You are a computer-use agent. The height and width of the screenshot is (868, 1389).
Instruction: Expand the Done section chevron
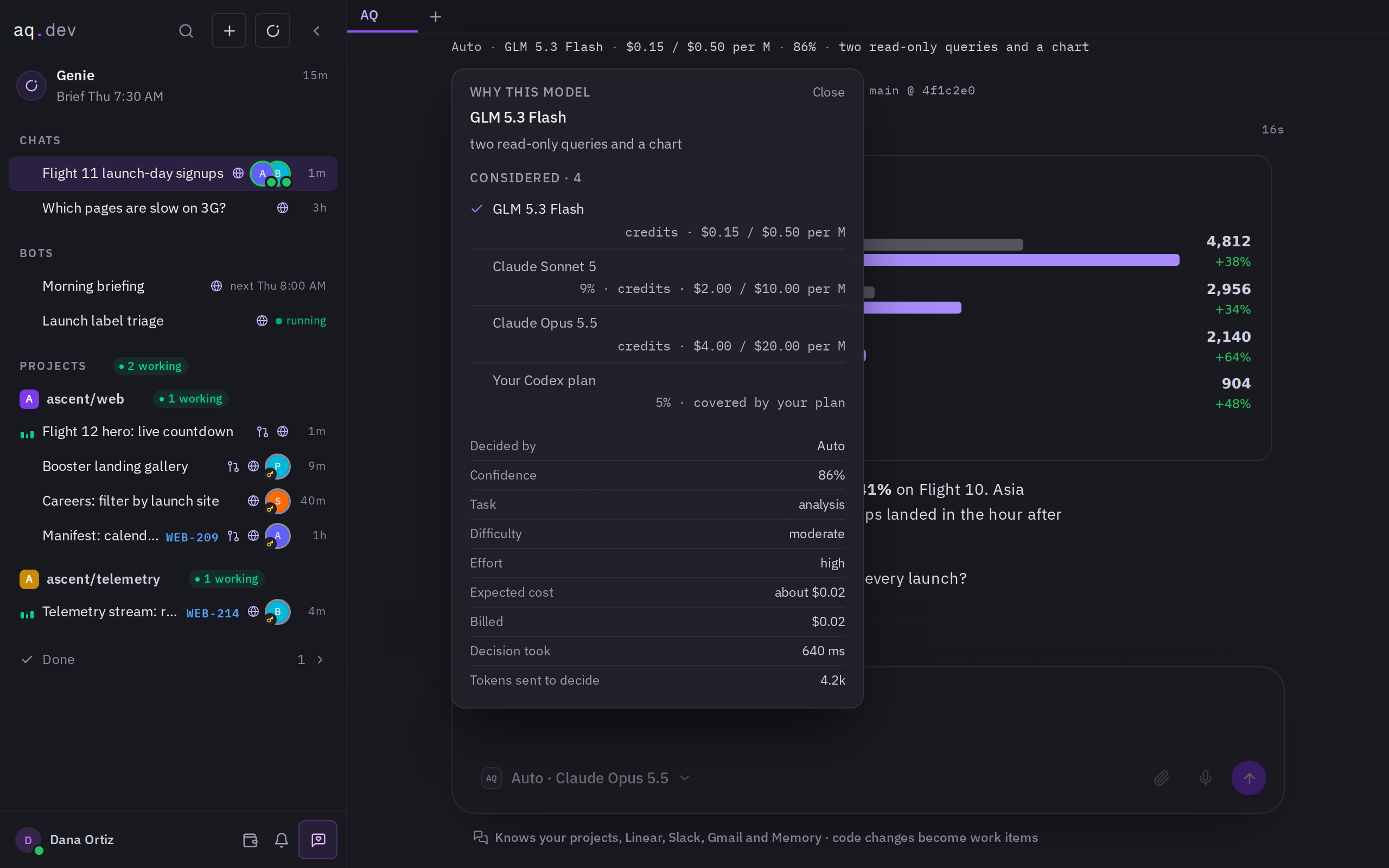(320, 660)
